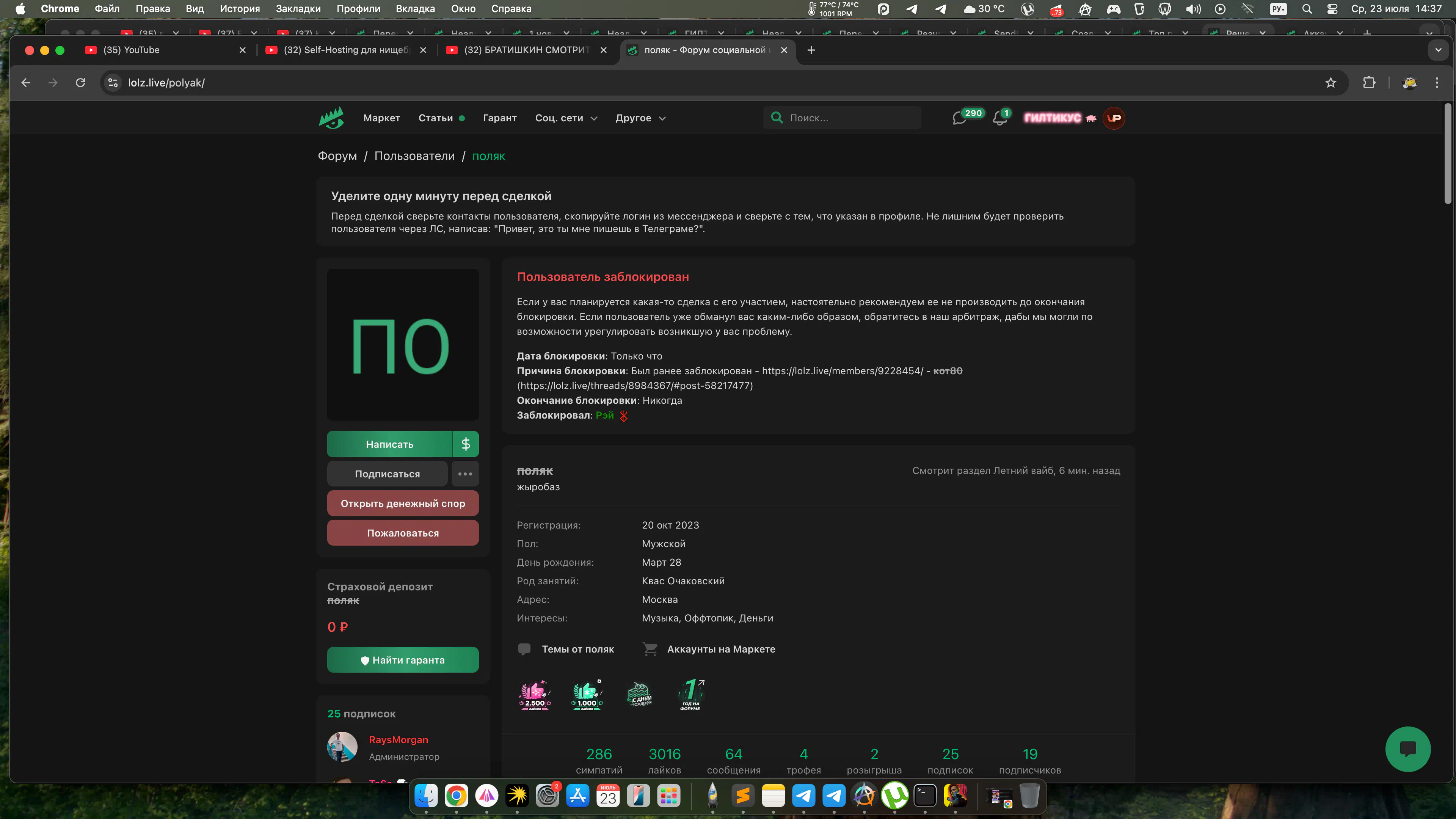
Task: Click the one year on forum trophy
Action: coord(691,695)
